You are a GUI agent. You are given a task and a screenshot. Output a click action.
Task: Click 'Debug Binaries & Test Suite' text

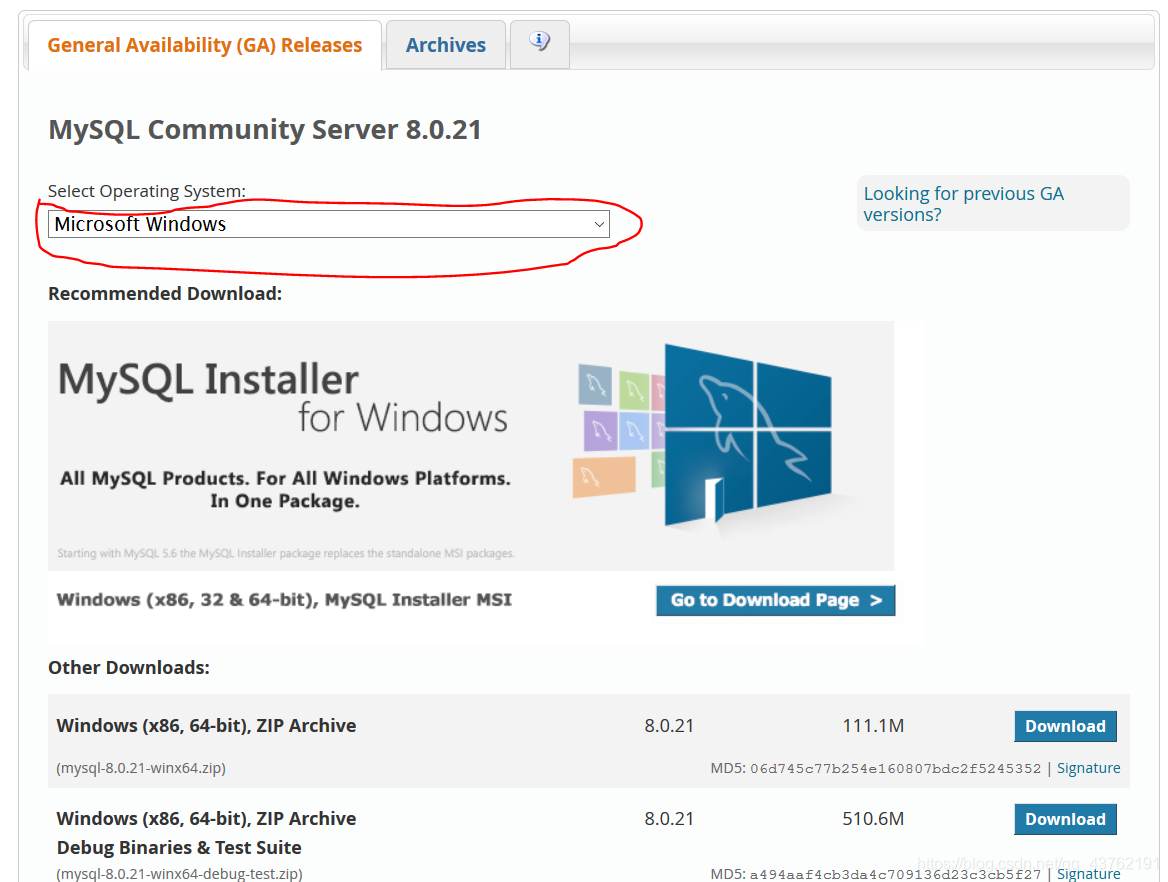tap(179, 848)
